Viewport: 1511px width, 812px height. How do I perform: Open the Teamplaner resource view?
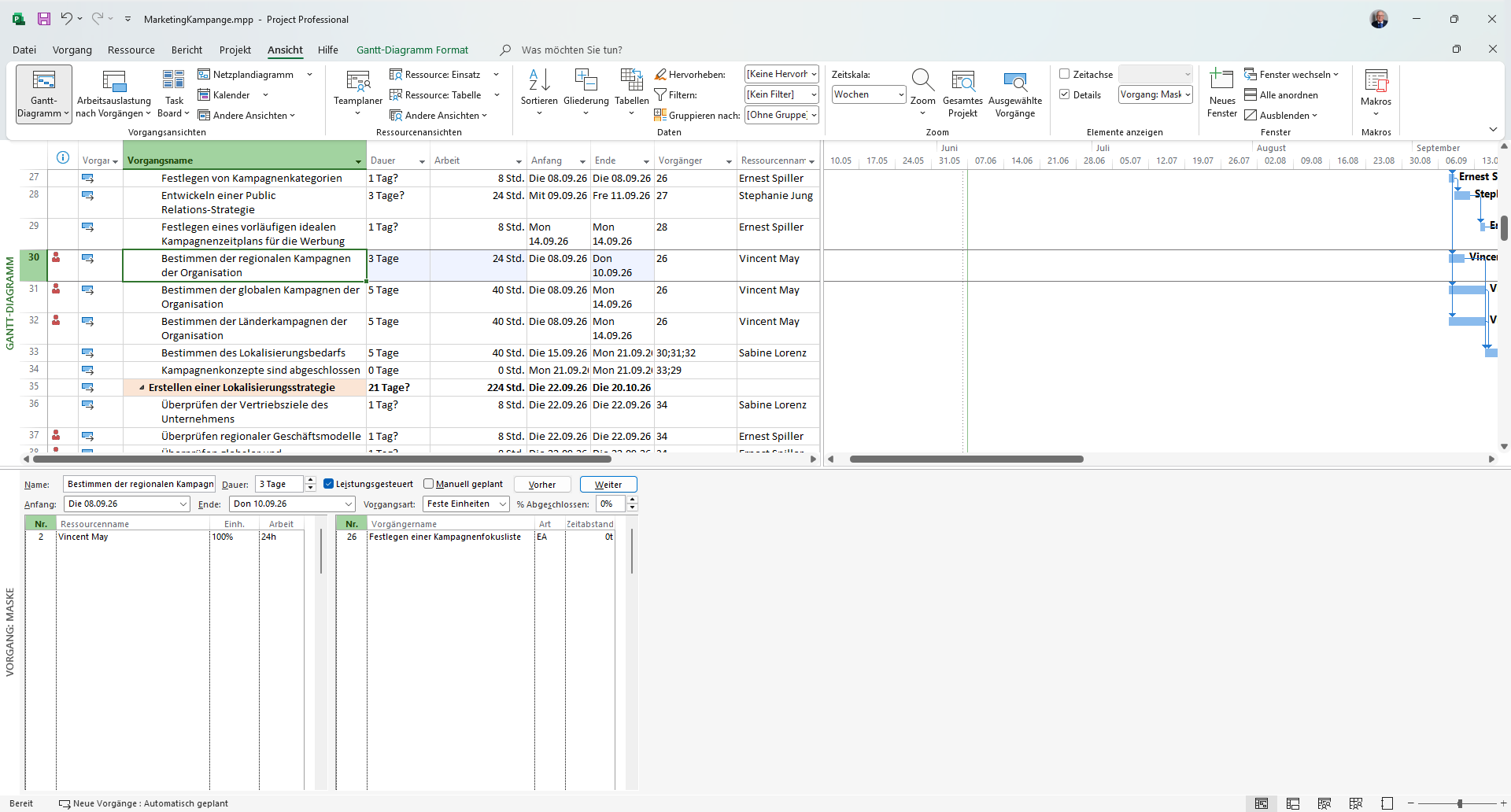pos(358,94)
